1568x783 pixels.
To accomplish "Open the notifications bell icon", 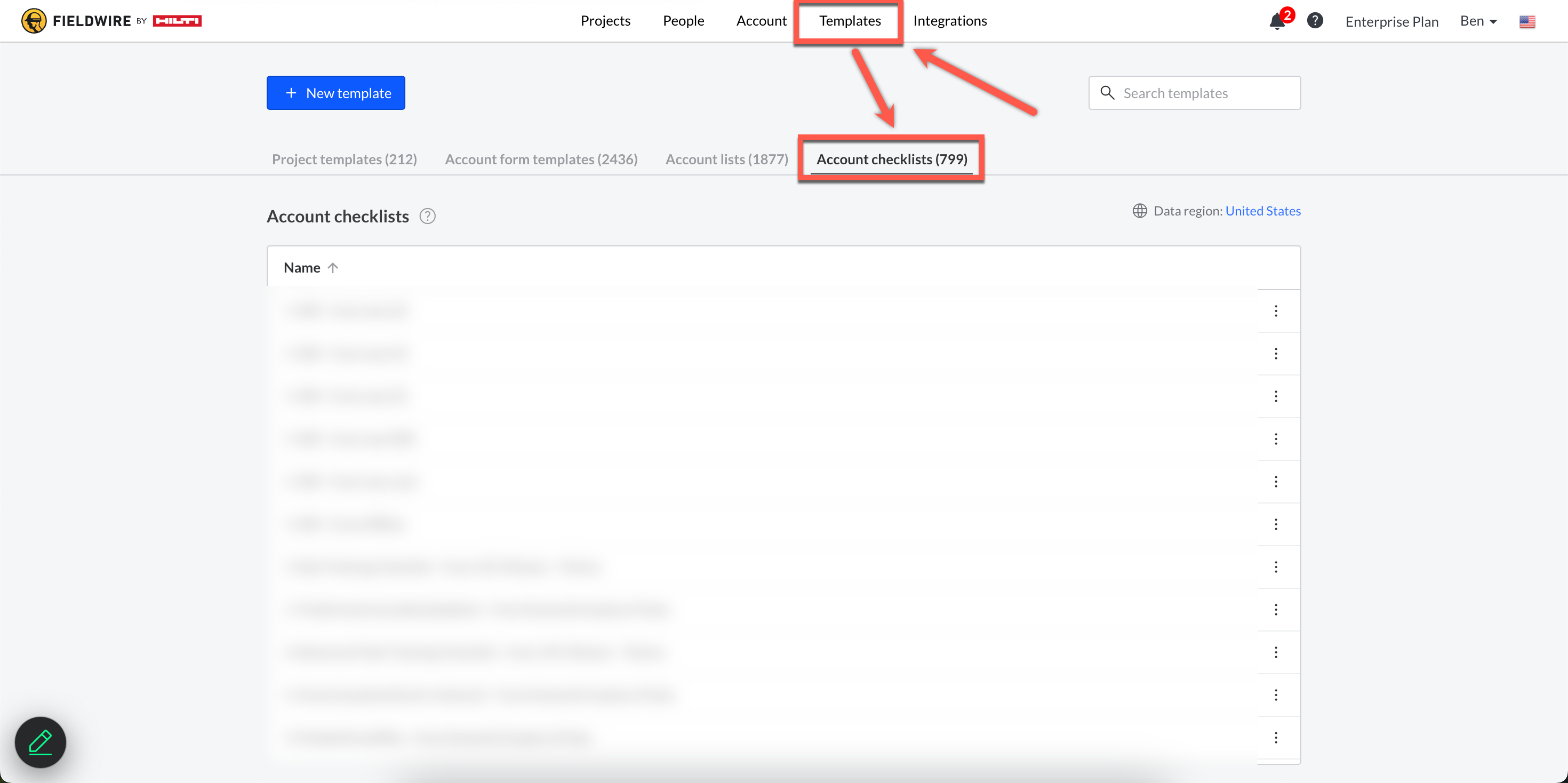I will click(x=1276, y=21).
